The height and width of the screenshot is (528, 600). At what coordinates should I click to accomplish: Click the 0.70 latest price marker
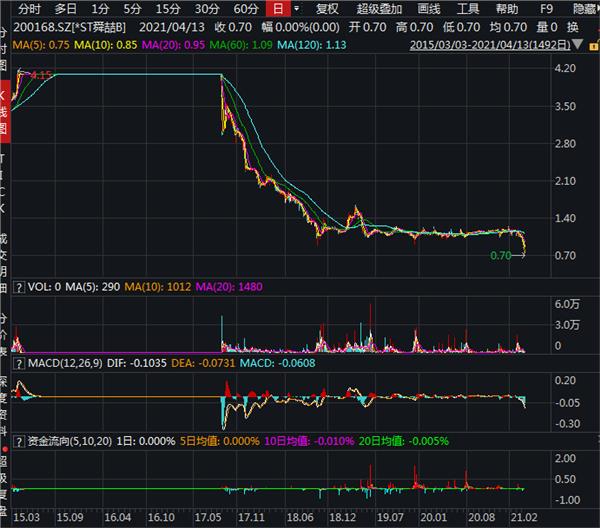coord(501,256)
